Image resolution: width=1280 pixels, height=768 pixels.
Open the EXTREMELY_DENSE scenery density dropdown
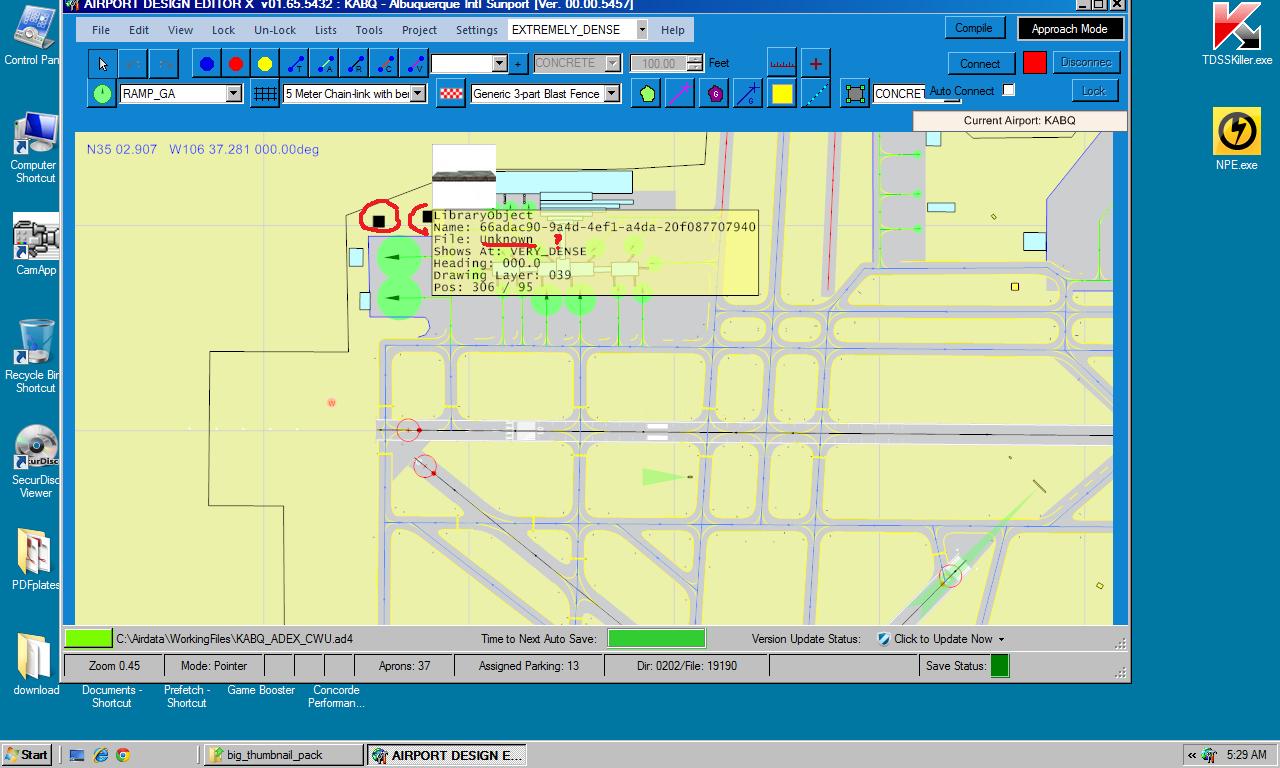tap(641, 30)
